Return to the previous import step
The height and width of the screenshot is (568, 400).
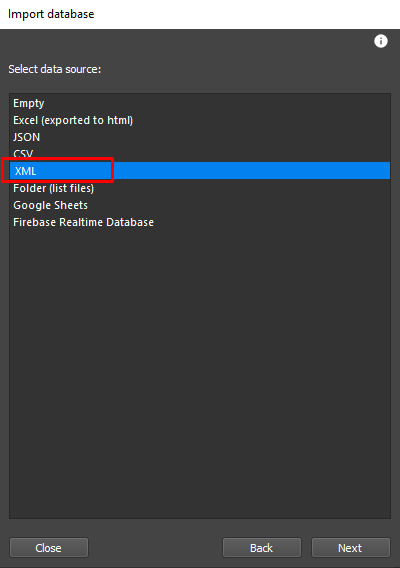click(262, 547)
